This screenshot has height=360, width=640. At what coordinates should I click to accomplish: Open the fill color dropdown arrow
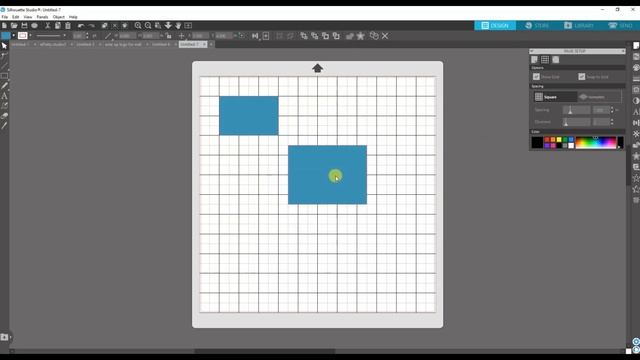(x=13, y=36)
